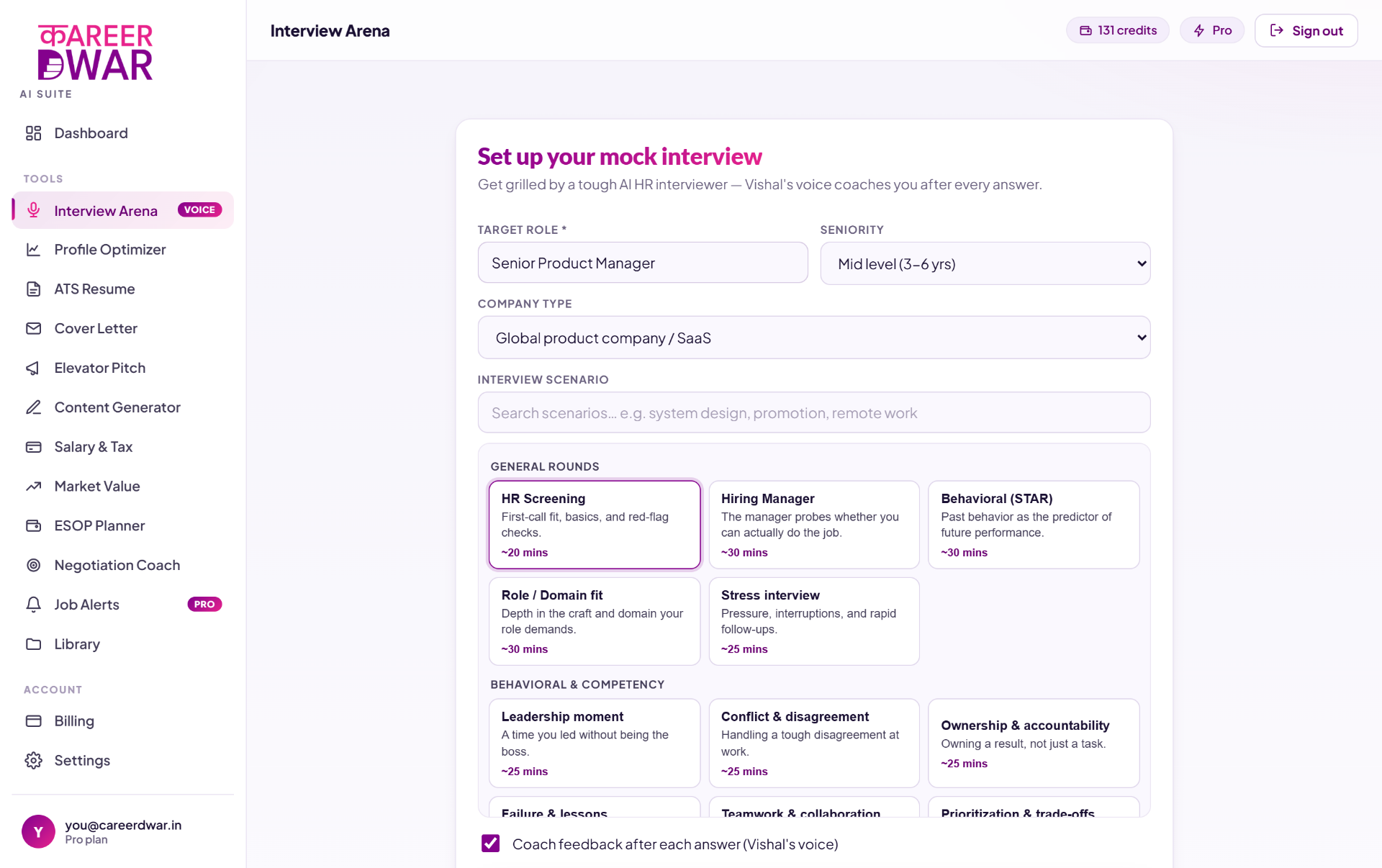Click the Sign out button
The width and height of the screenshot is (1382, 868).
click(x=1306, y=30)
